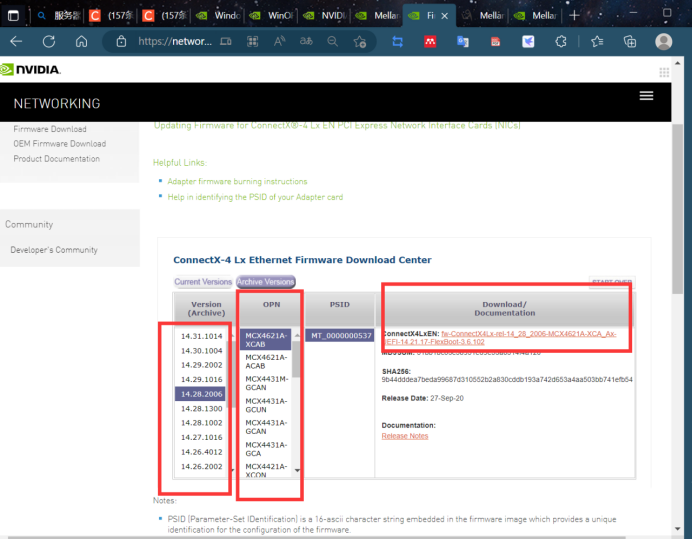
Task: Open Product Documentation sidebar link
Action: pyautogui.click(x=57, y=159)
